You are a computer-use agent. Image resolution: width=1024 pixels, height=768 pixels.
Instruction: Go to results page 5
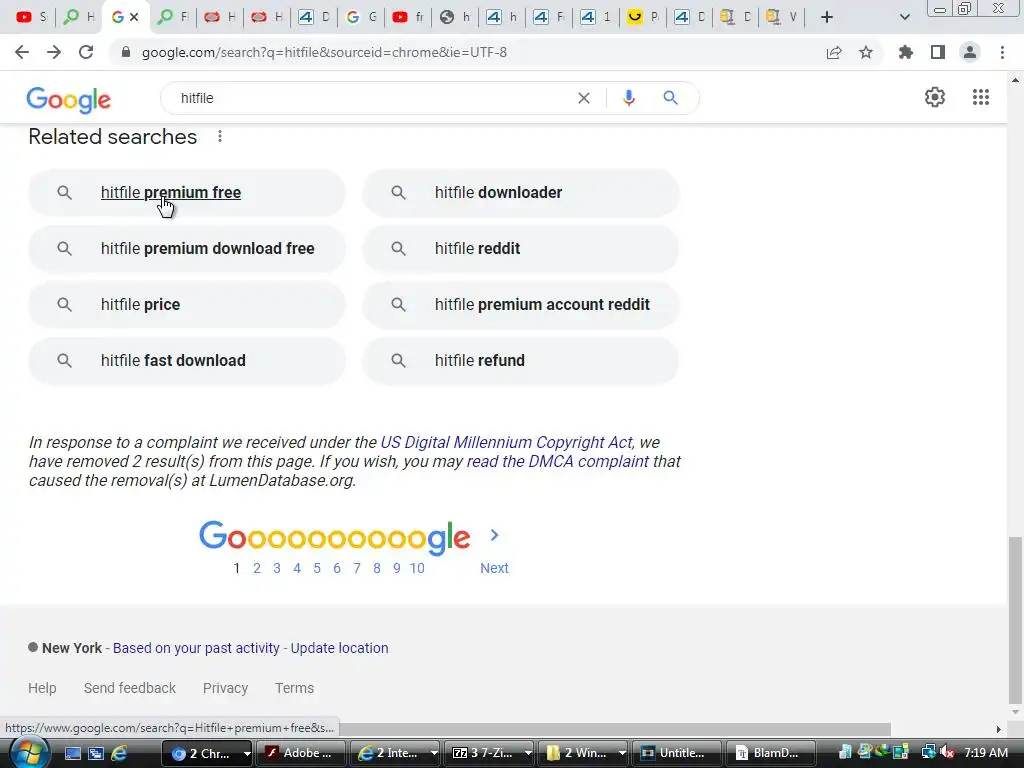tap(317, 568)
